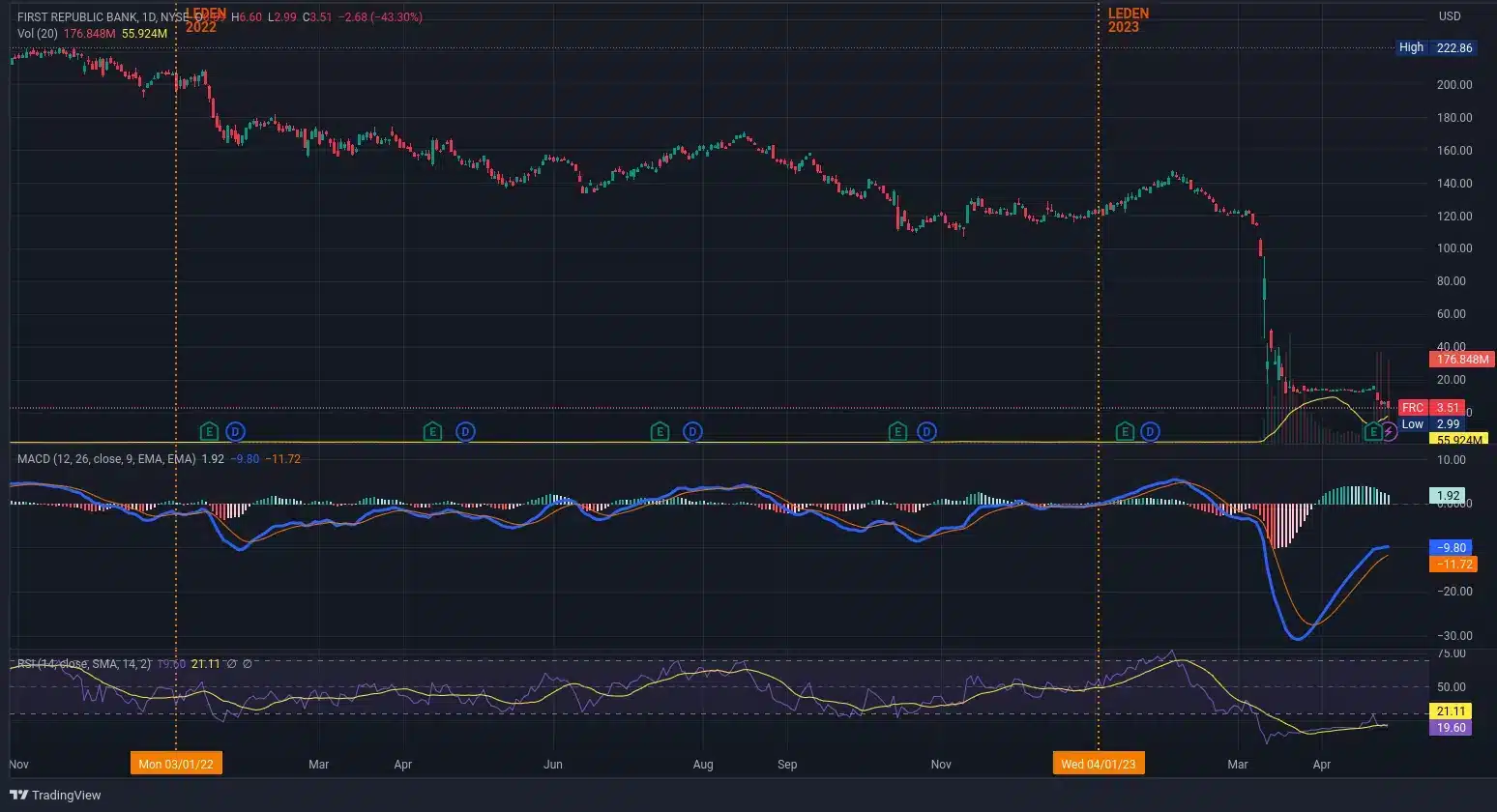The height and width of the screenshot is (812, 1497).
Task: Click the January 2022 dividend D marker
Action: pyautogui.click(x=235, y=431)
